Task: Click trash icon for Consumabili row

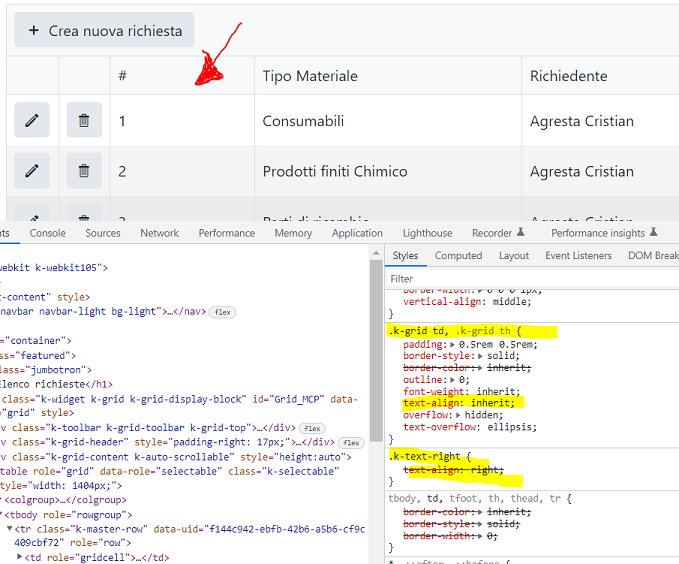Action: click(84, 121)
